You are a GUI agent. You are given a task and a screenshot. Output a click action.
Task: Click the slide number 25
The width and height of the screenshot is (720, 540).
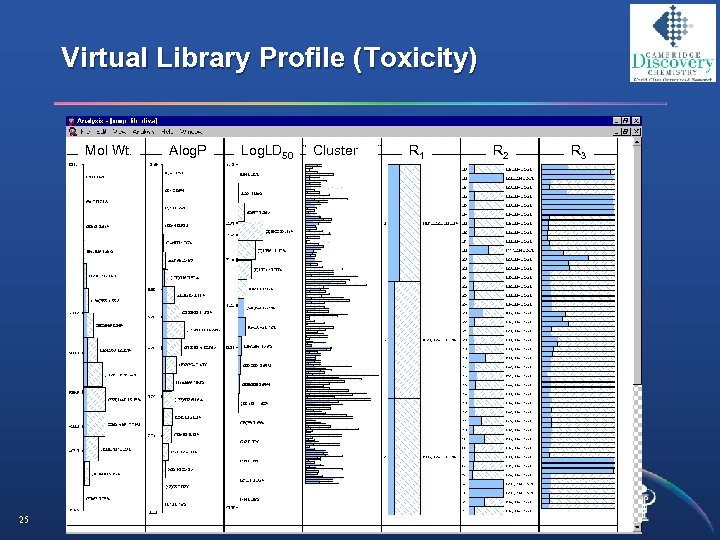[x=23, y=519]
